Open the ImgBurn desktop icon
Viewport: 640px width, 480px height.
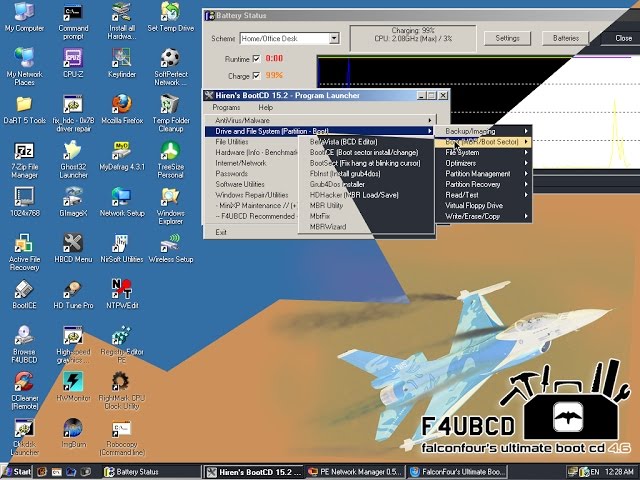[x=73, y=433]
